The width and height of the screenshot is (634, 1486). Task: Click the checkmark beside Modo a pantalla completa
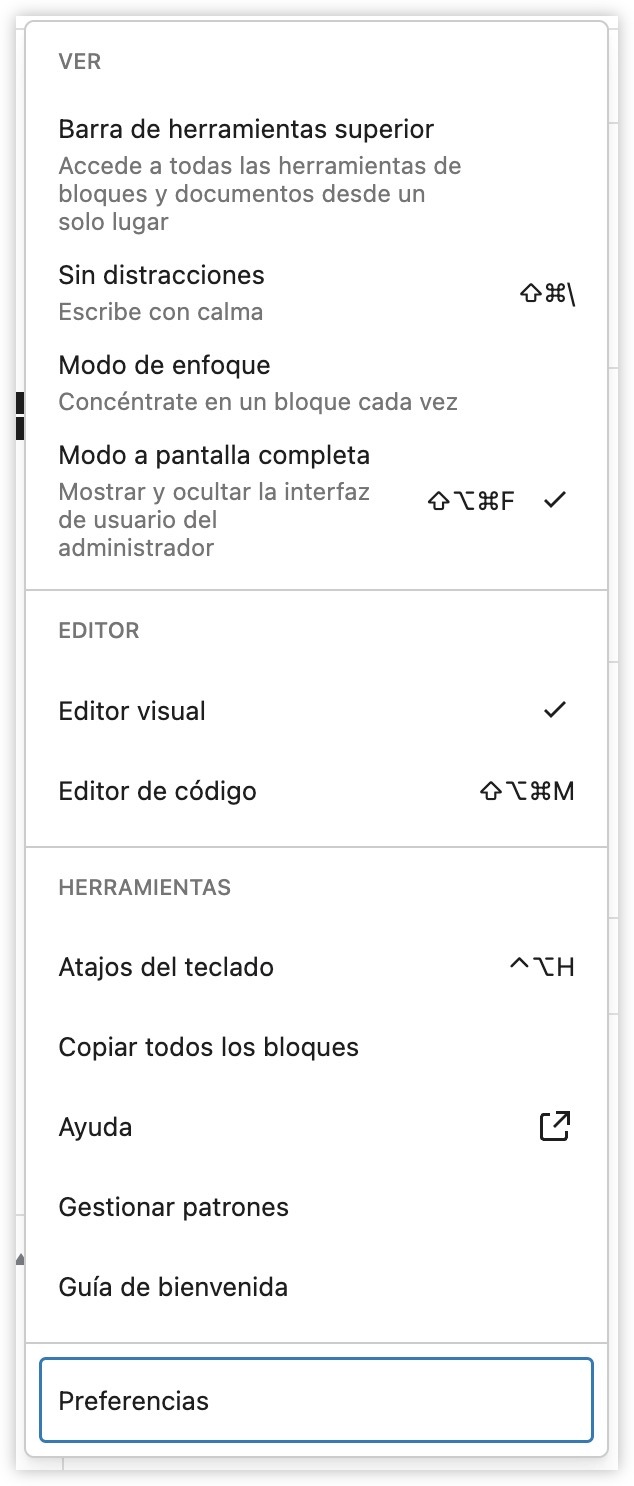coord(555,500)
